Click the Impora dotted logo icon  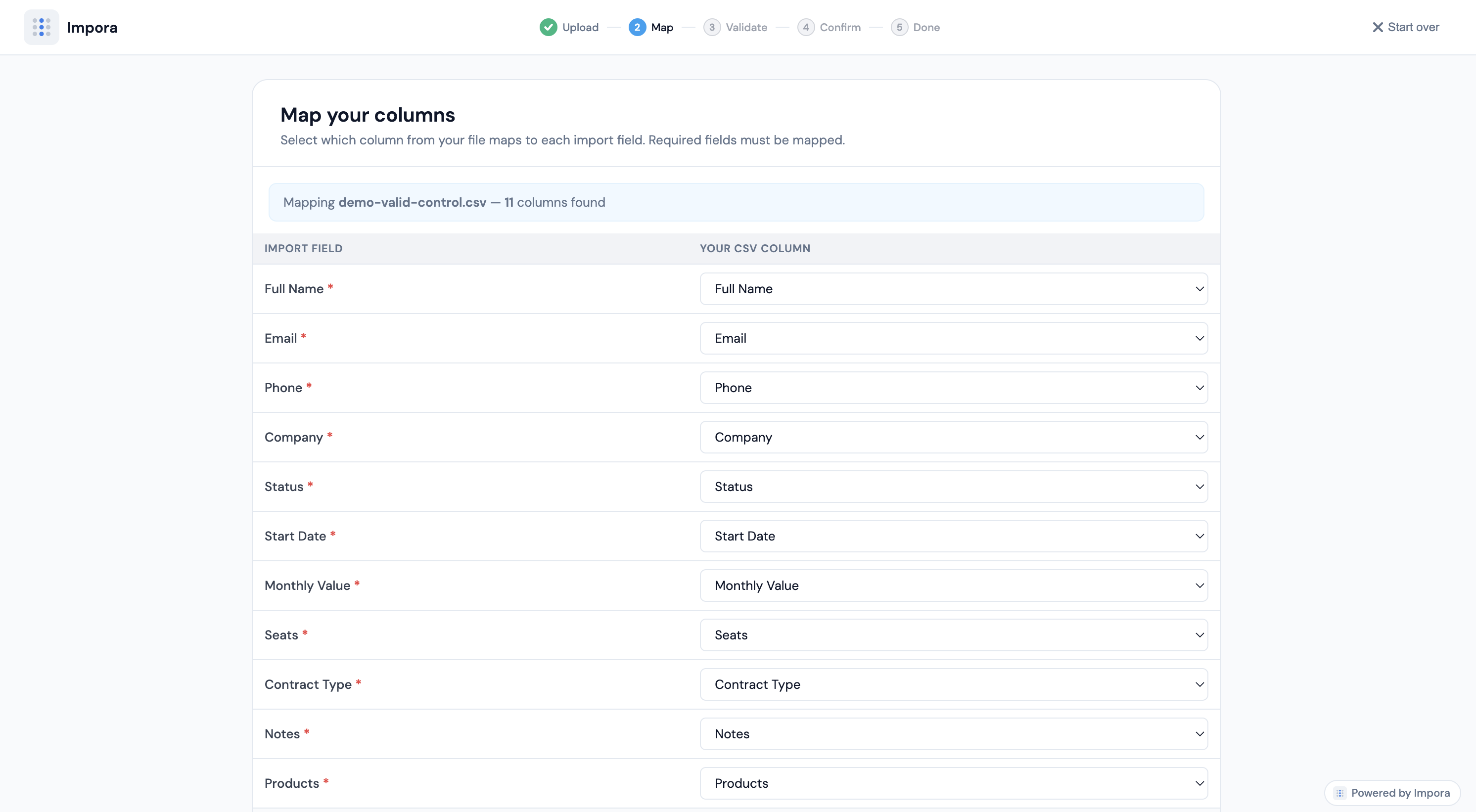(41, 27)
